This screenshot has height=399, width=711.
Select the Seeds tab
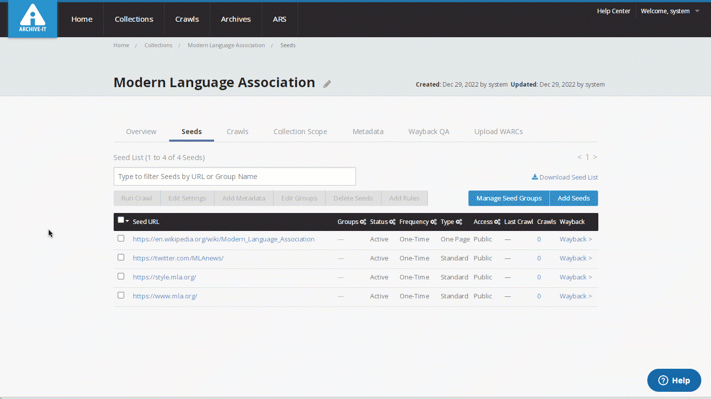(x=191, y=131)
